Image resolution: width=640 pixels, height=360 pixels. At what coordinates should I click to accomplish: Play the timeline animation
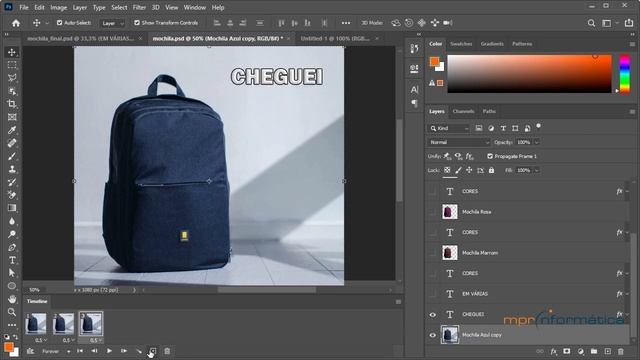pyautogui.click(x=109, y=351)
